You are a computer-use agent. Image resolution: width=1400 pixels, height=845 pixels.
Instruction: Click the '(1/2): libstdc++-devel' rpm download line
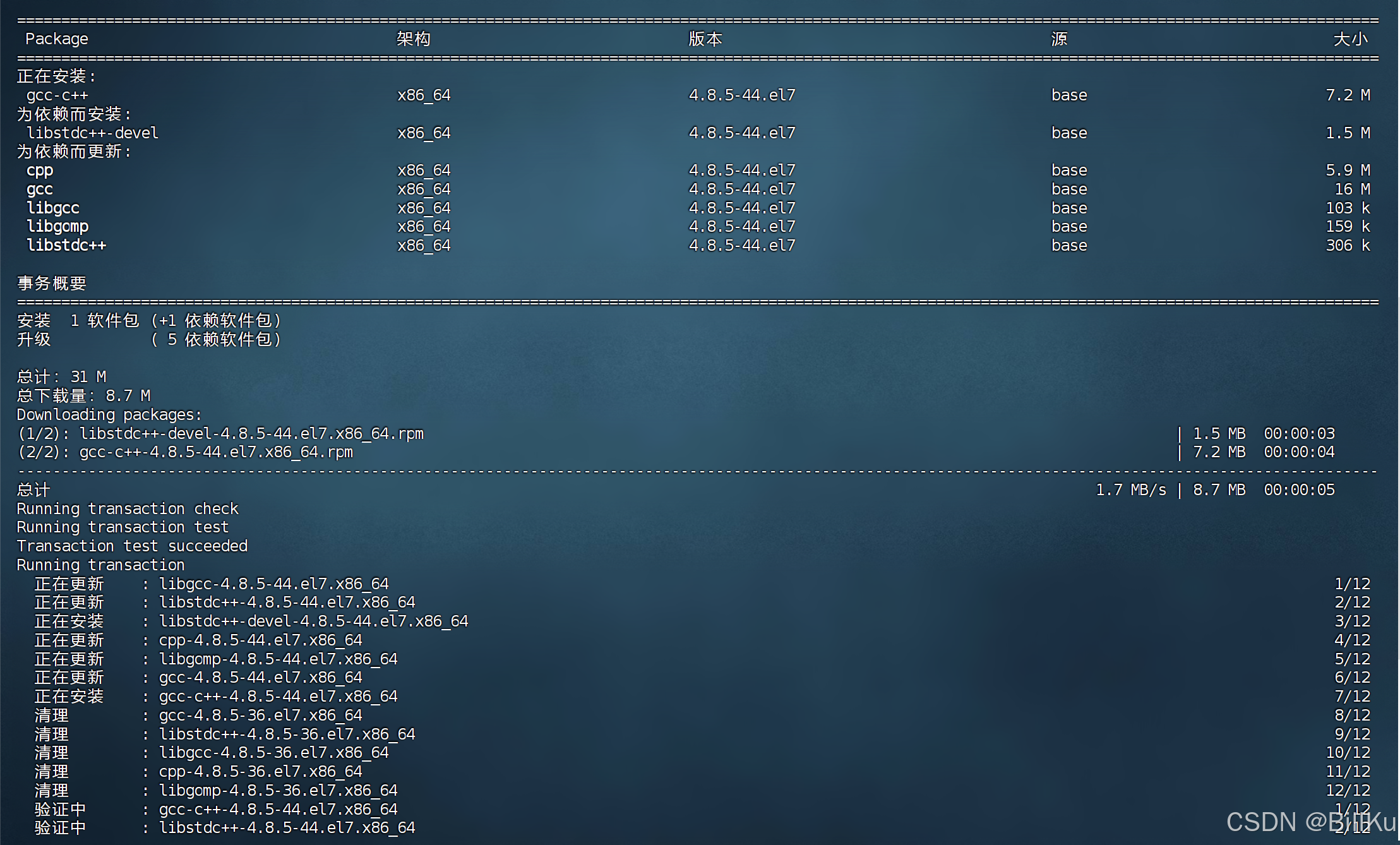click(x=220, y=434)
